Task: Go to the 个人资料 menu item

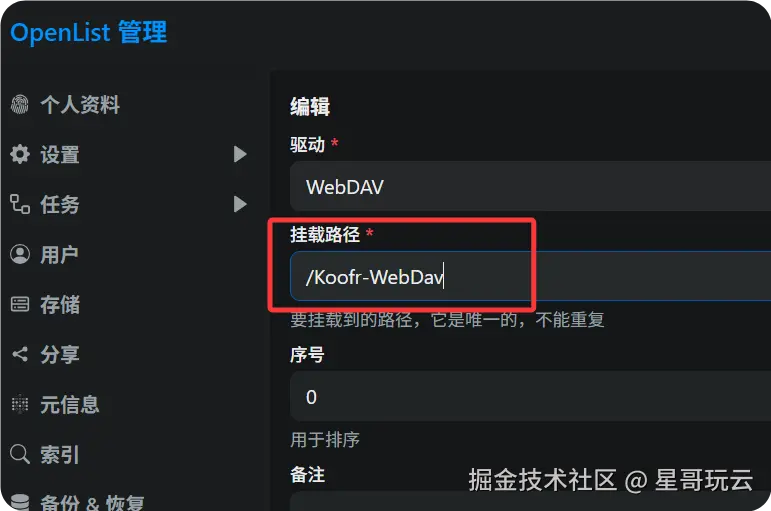Action: point(130,104)
